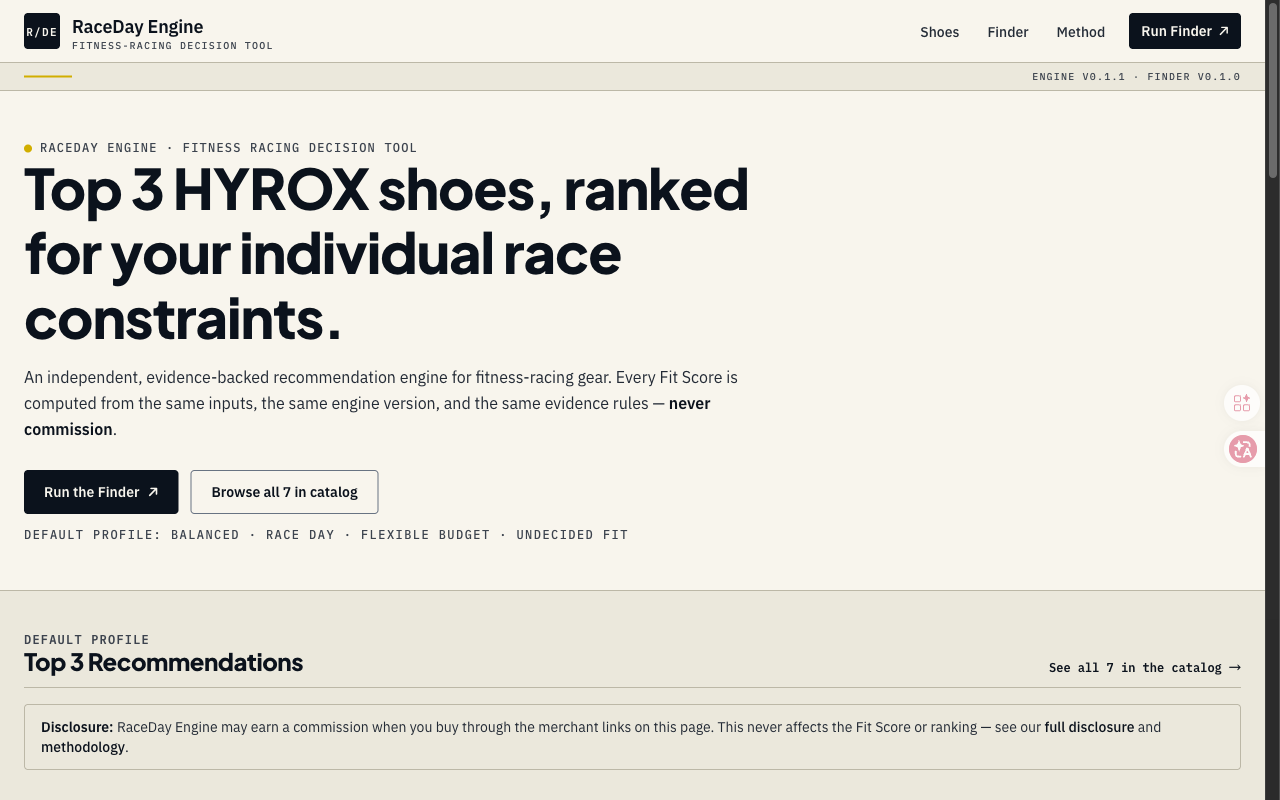Viewport: 1280px width, 800px height.
Task: Click the RaceDay Engine site title
Action: 137,27
